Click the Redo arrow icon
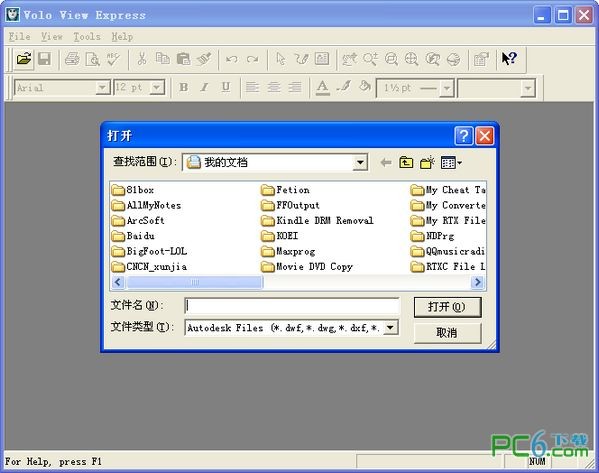 [252, 59]
